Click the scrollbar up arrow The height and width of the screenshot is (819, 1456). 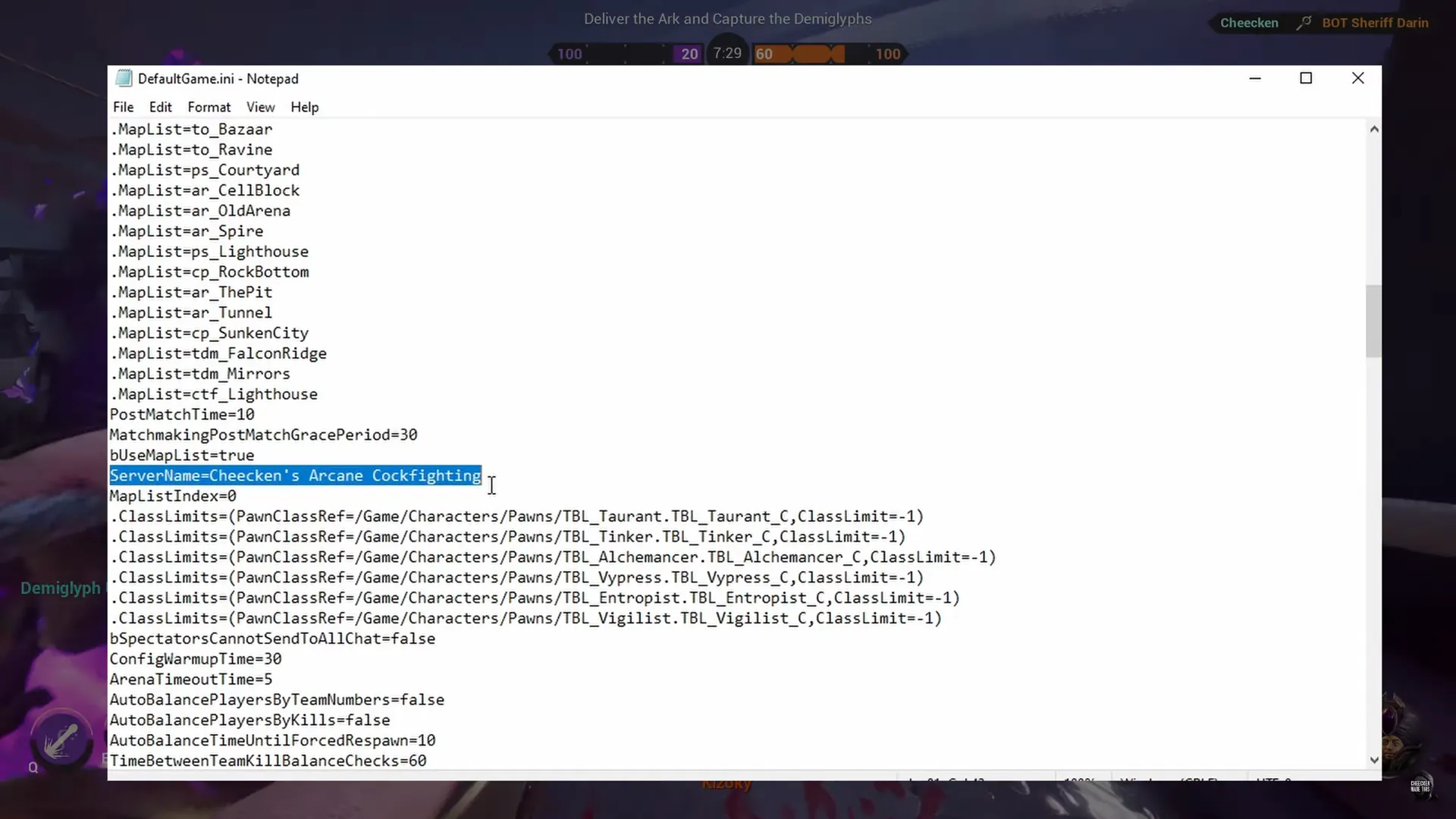1373,128
